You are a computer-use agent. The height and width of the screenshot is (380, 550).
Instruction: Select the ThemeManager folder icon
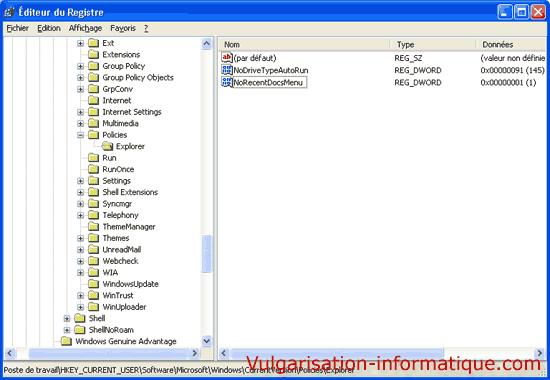94,227
